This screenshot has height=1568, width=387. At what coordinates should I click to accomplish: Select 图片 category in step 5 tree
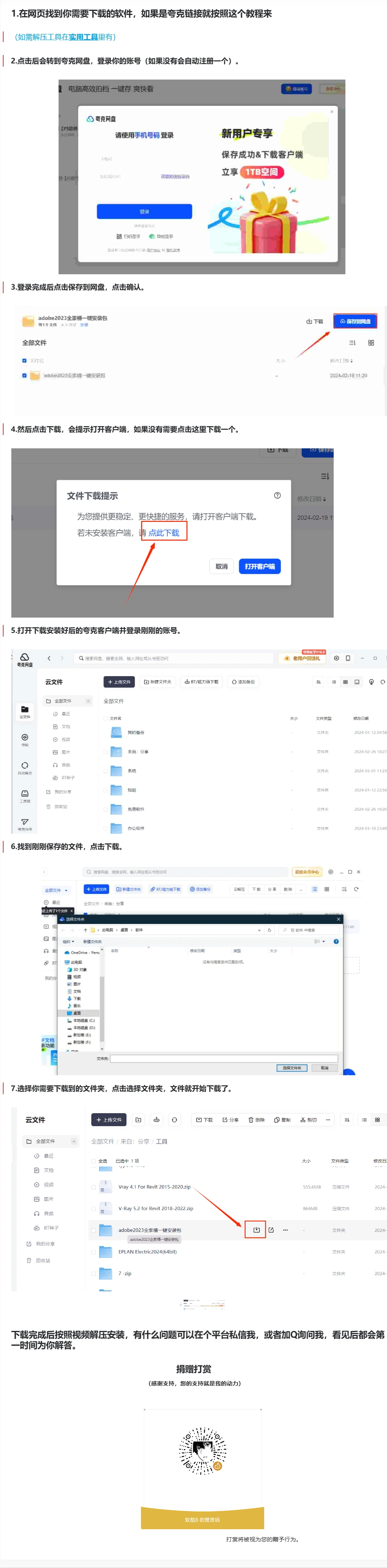click(61, 752)
